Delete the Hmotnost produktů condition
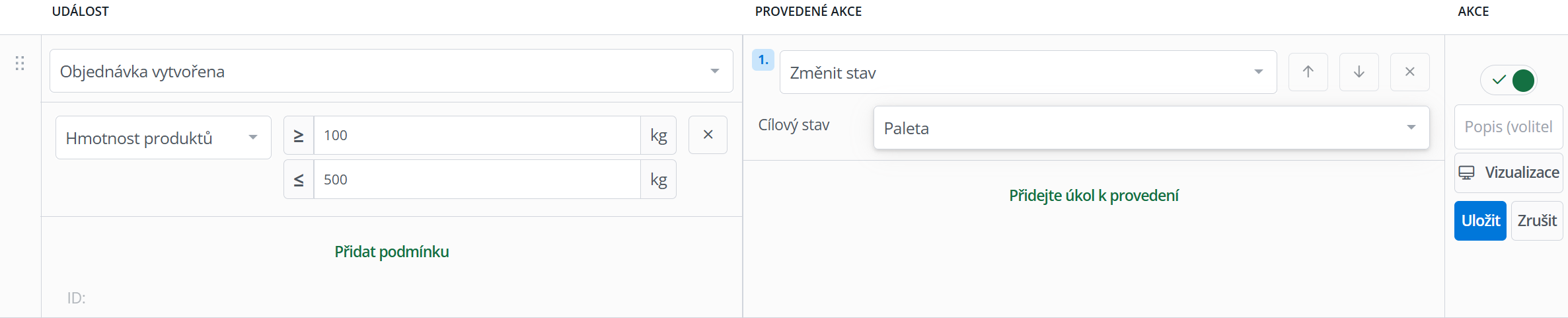 click(x=708, y=135)
